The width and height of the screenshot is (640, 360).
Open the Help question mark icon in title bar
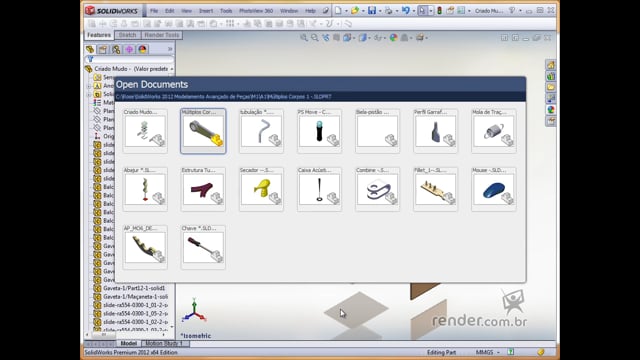[512, 11]
